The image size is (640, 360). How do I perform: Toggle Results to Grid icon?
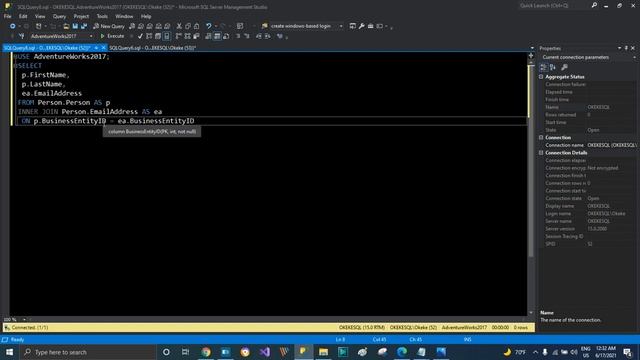[217, 36]
